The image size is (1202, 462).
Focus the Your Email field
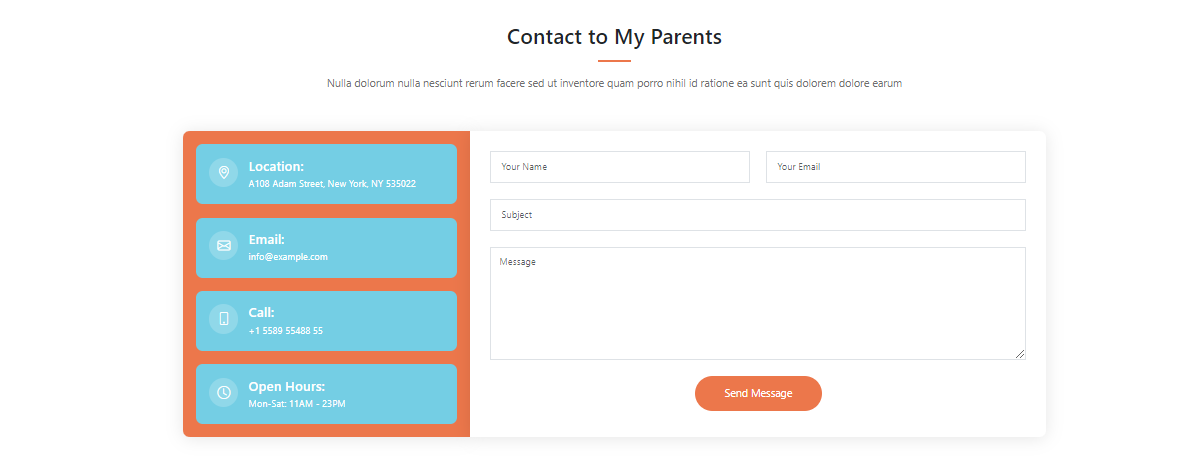point(896,167)
